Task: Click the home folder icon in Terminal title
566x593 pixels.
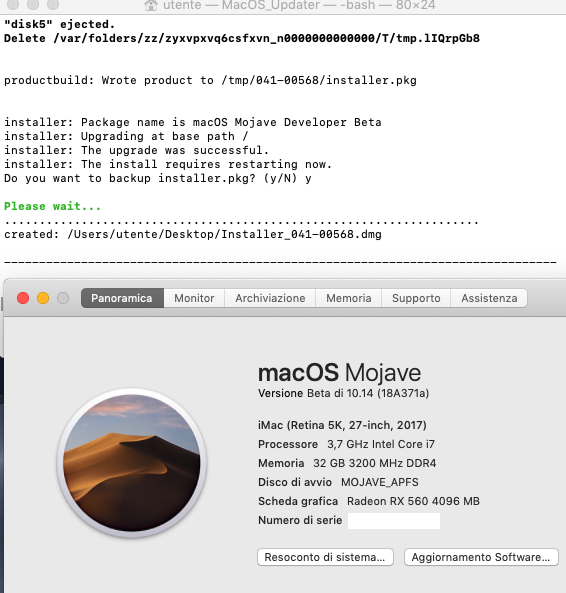Action: coord(151,5)
